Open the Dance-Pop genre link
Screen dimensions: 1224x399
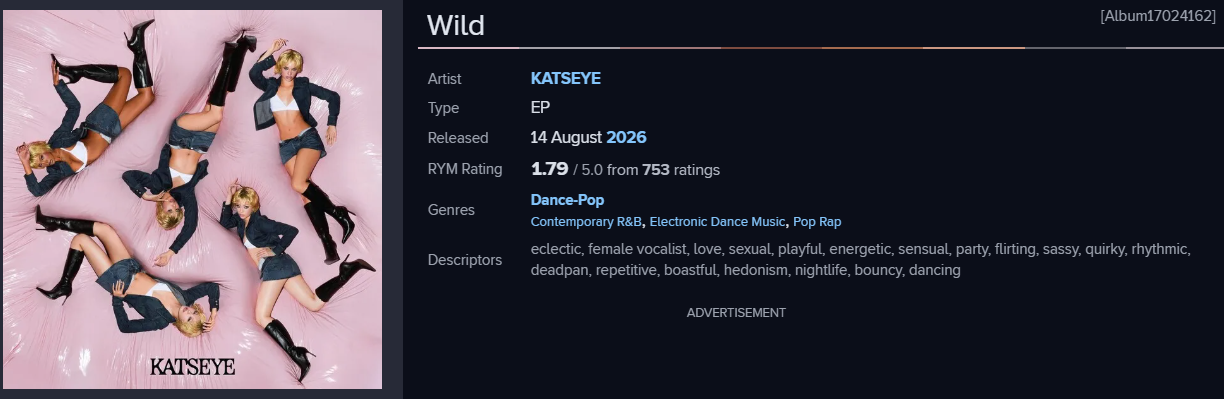(x=567, y=200)
